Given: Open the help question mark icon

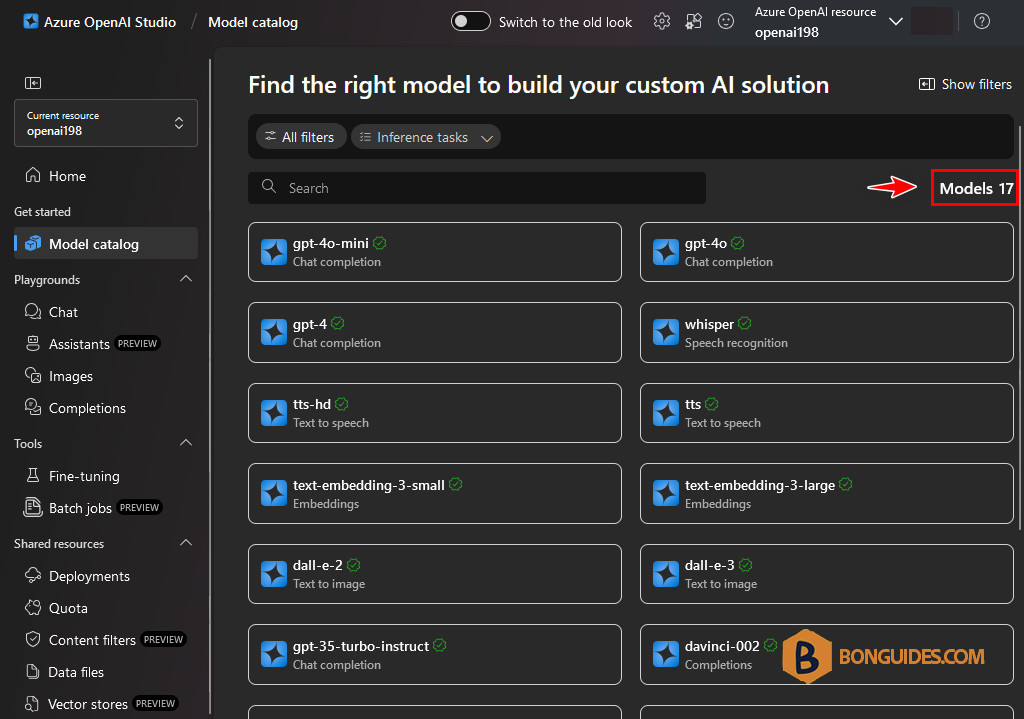Looking at the screenshot, I should click(982, 22).
